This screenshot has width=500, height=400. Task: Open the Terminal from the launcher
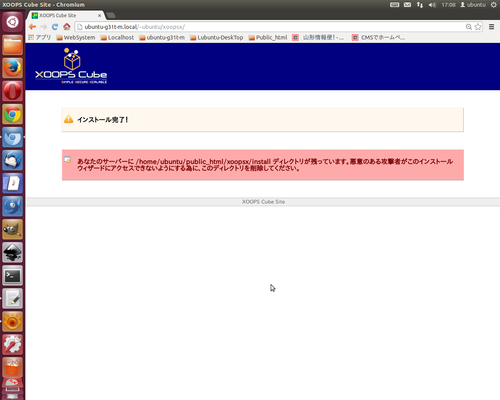point(12,276)
